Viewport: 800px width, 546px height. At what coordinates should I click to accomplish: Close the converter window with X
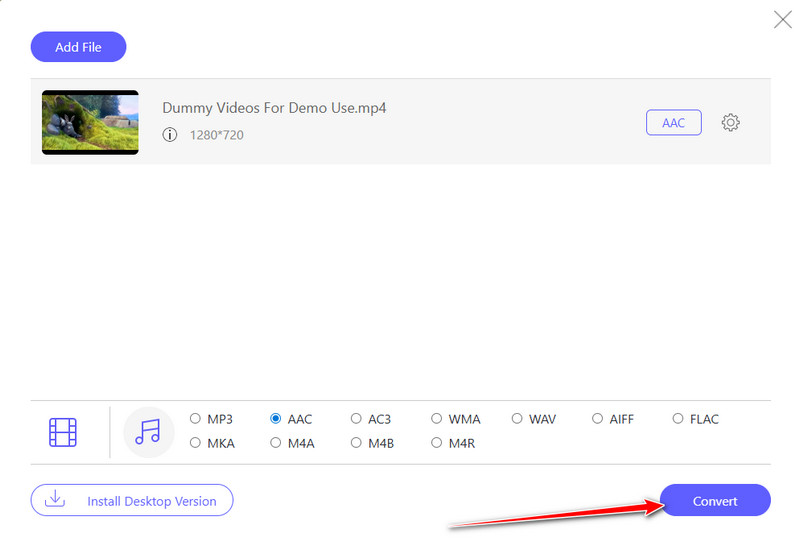782,18
